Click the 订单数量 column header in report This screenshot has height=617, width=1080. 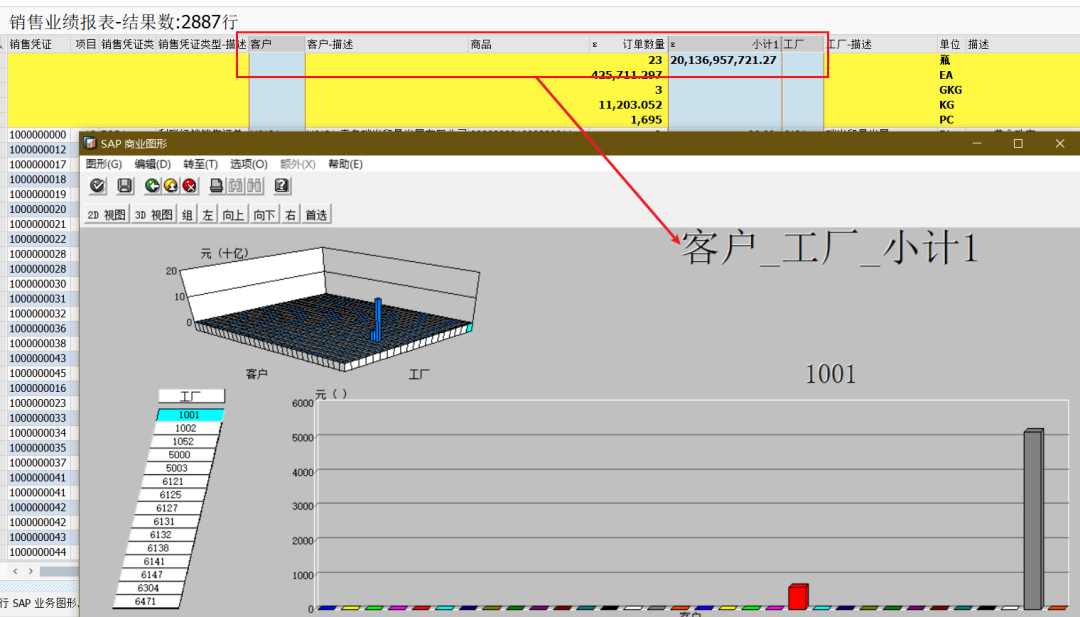coord(629,44)
